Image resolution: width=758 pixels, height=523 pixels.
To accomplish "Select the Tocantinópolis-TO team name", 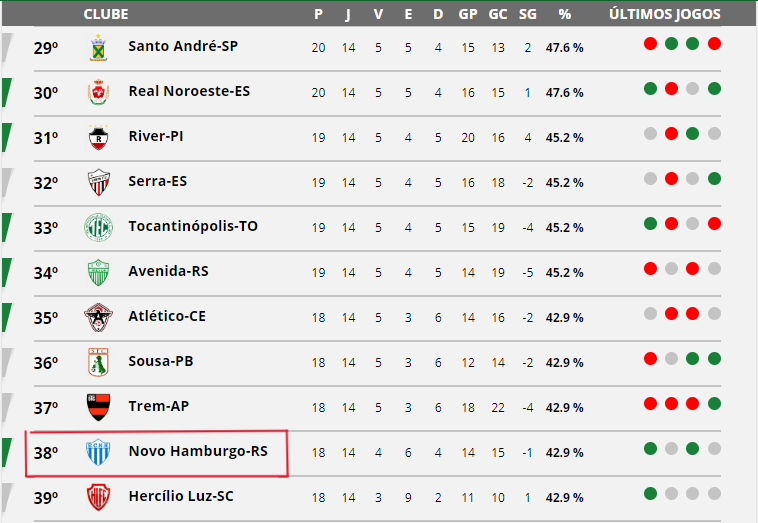I will (x=193, y=226).
